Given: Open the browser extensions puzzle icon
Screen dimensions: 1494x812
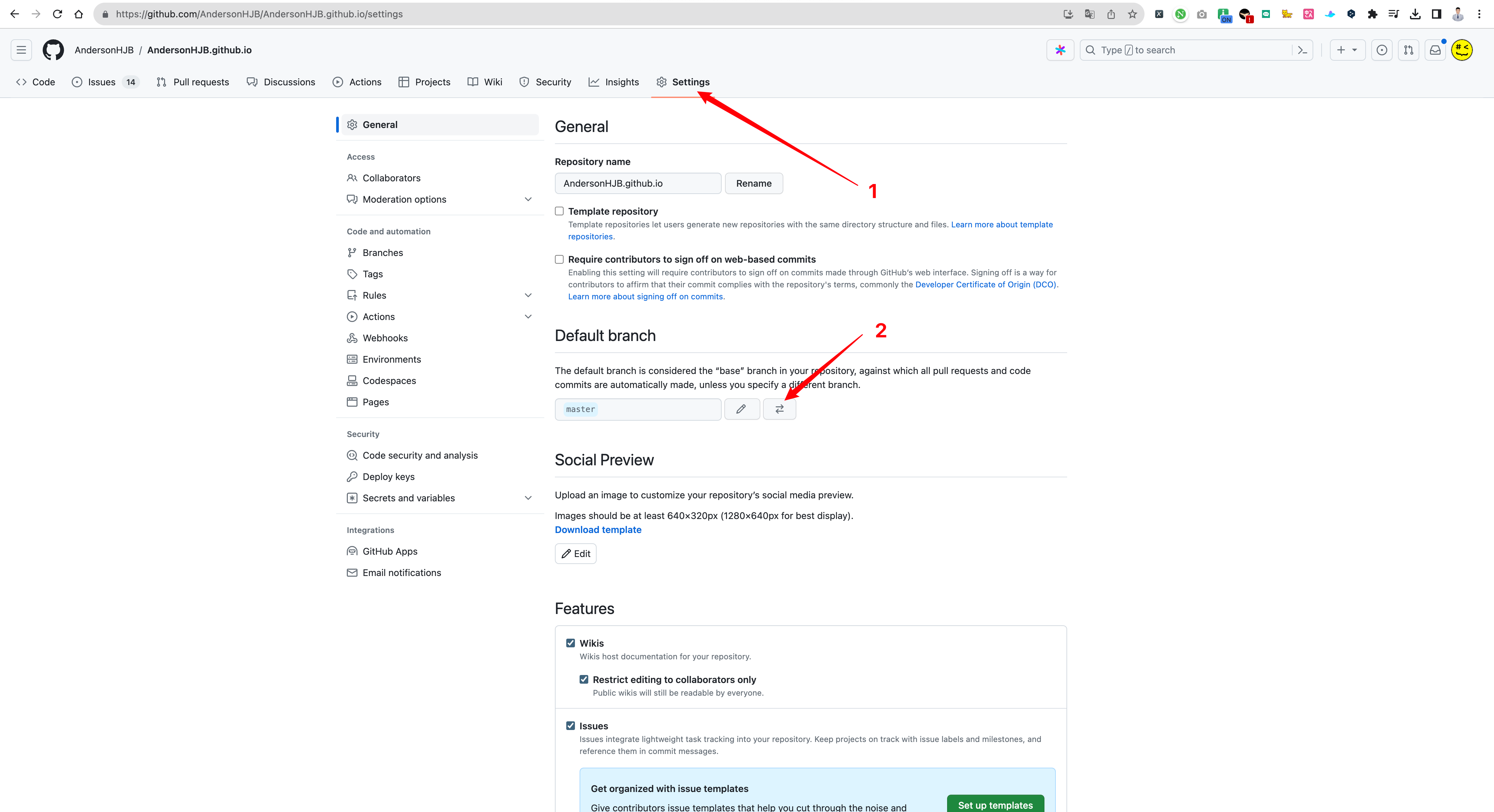Looking at the screenshot, I should pyautogui.click(x=1372, y=14).
